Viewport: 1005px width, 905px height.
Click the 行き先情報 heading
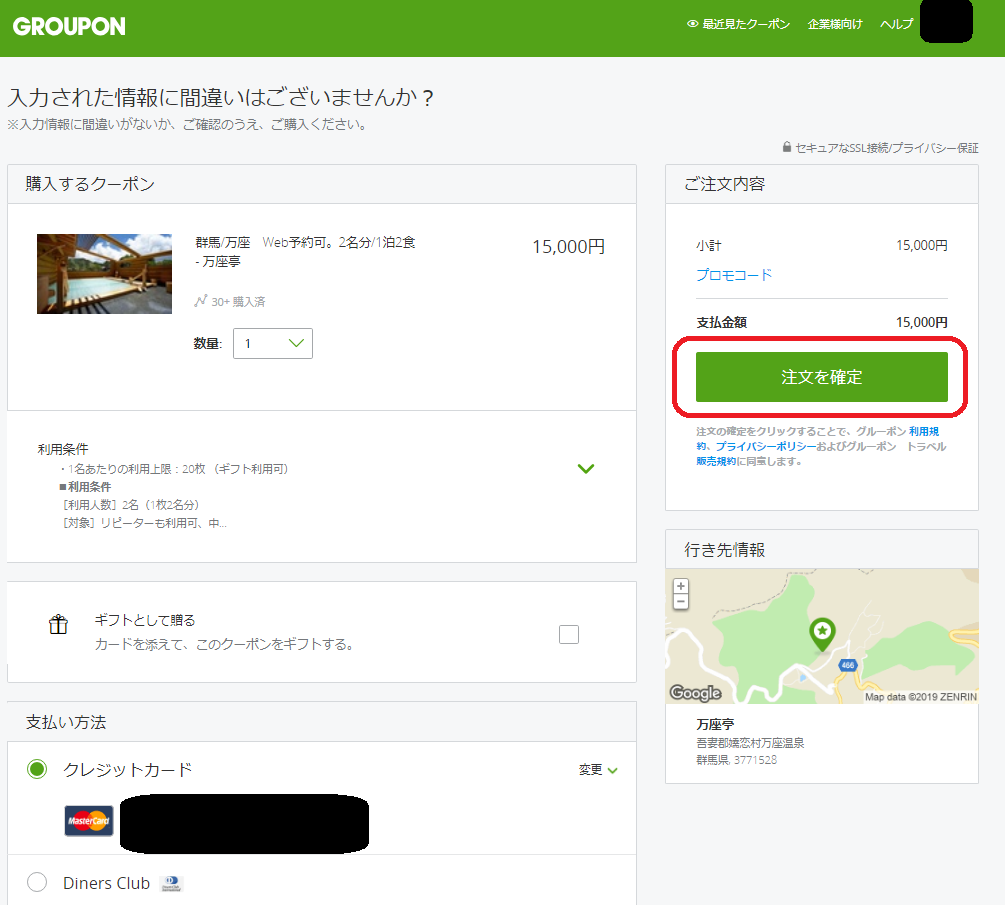pos(725,550)
